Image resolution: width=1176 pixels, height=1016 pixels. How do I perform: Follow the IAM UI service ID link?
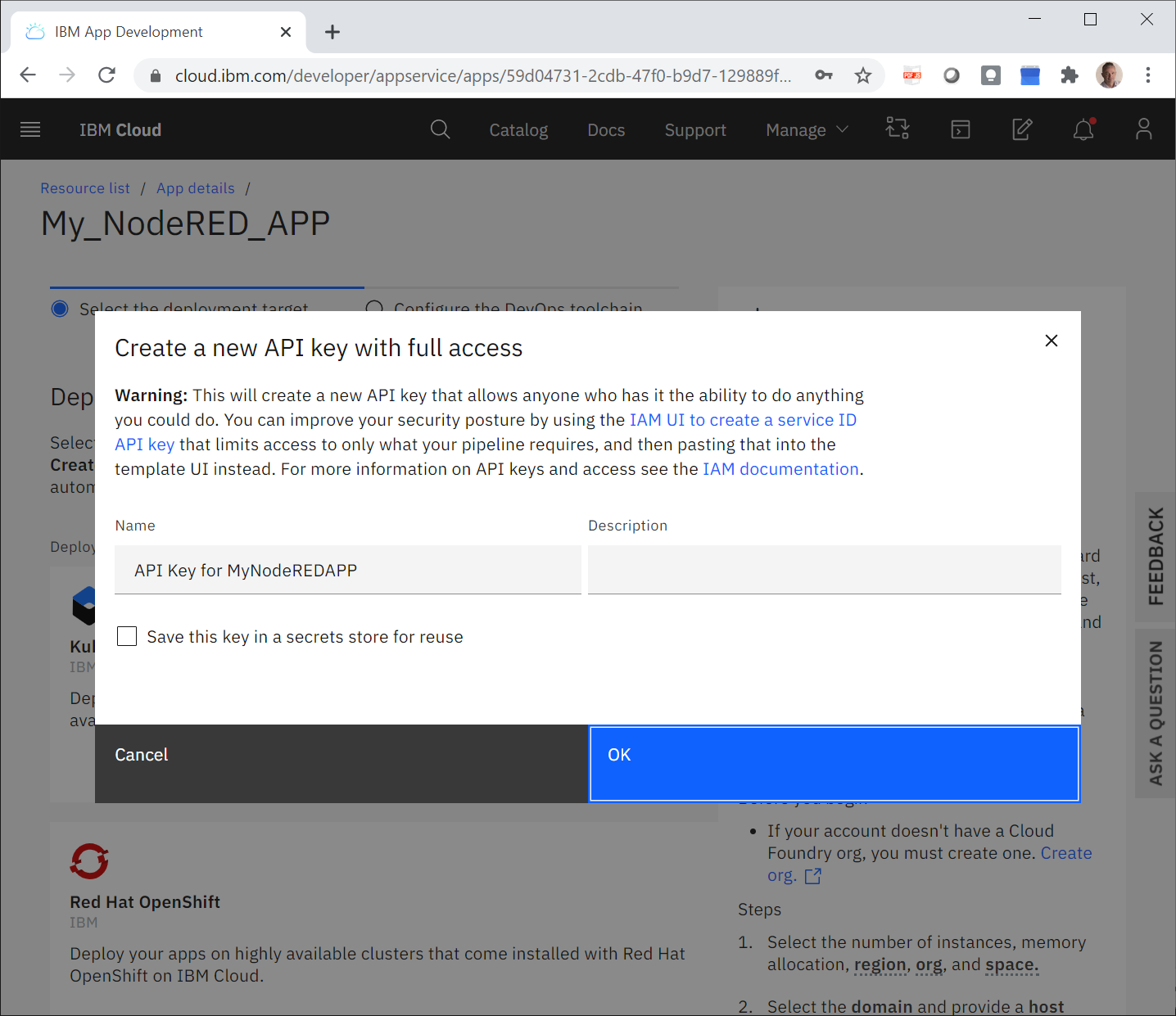[x=743, y=420]
